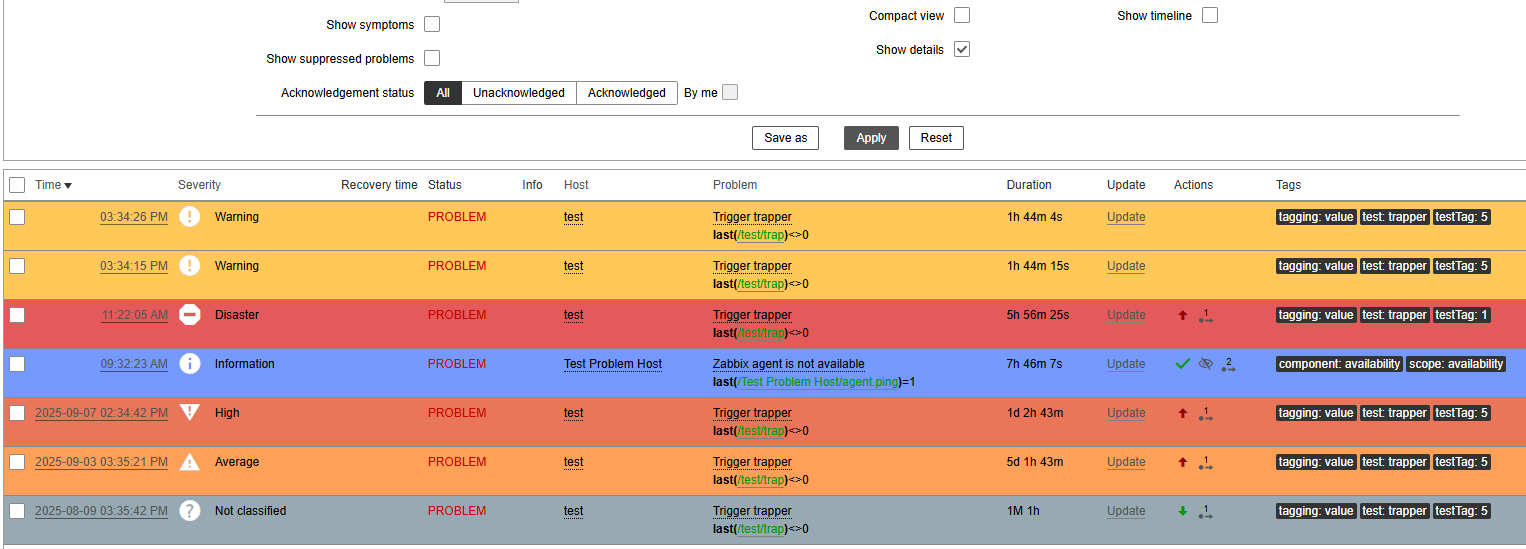The image size is (1526, 549).
Task: Uncheck the Show details checkbox
Action: (x=962, y=49)
